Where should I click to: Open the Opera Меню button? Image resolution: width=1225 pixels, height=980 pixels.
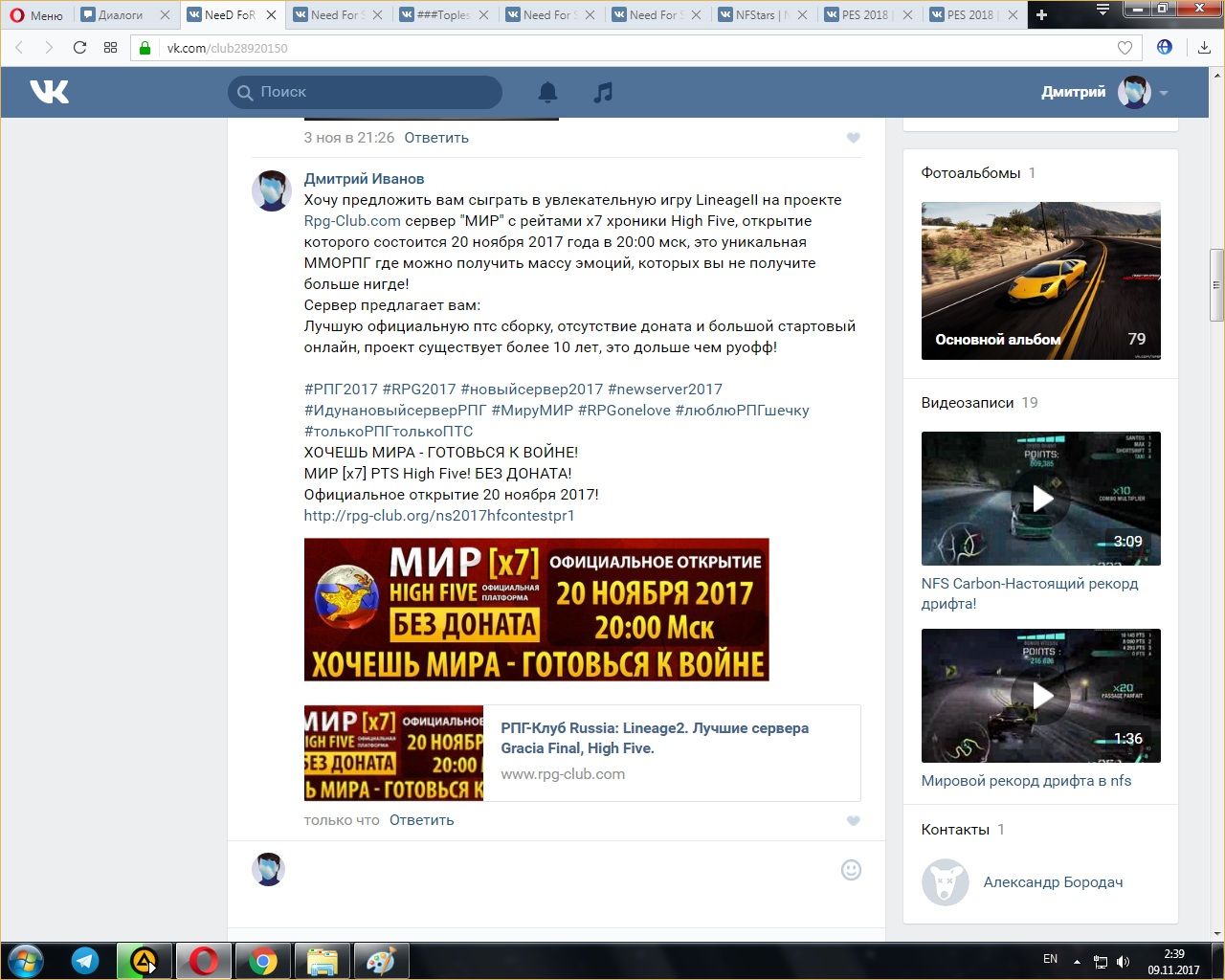click(36, 15)
